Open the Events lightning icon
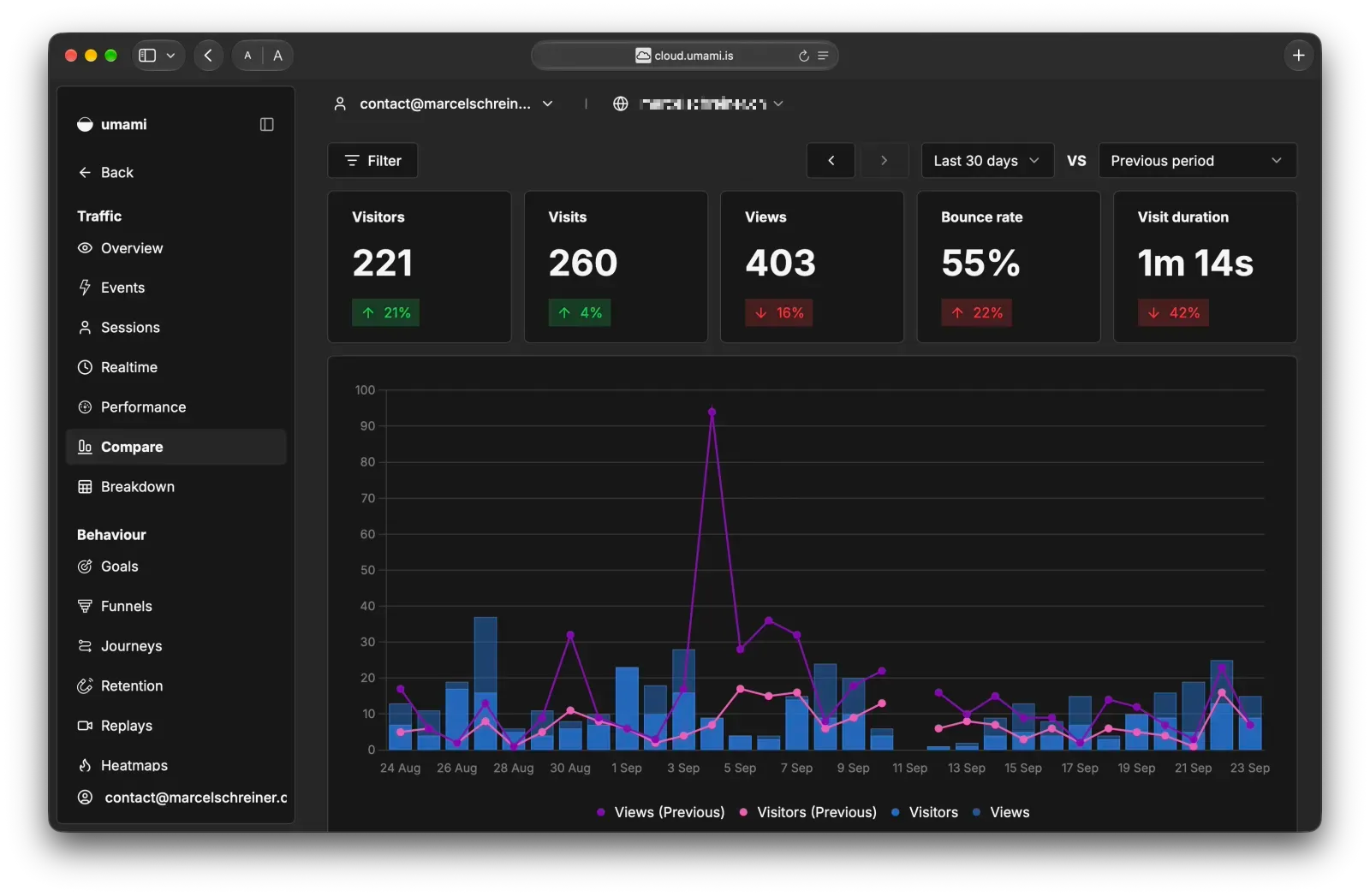The height and width of the screenshot is (896, 1370). tap(85, 288)
